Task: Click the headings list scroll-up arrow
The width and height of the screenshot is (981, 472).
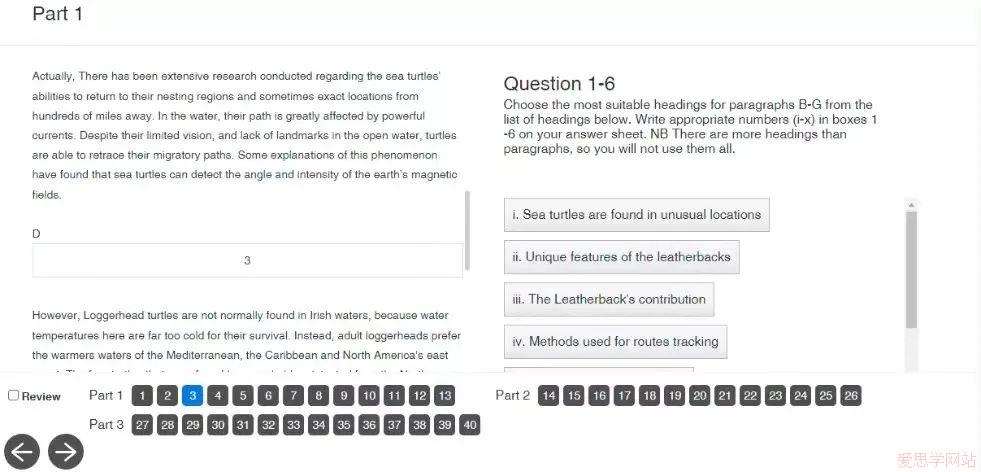Action: pos(911,205)
